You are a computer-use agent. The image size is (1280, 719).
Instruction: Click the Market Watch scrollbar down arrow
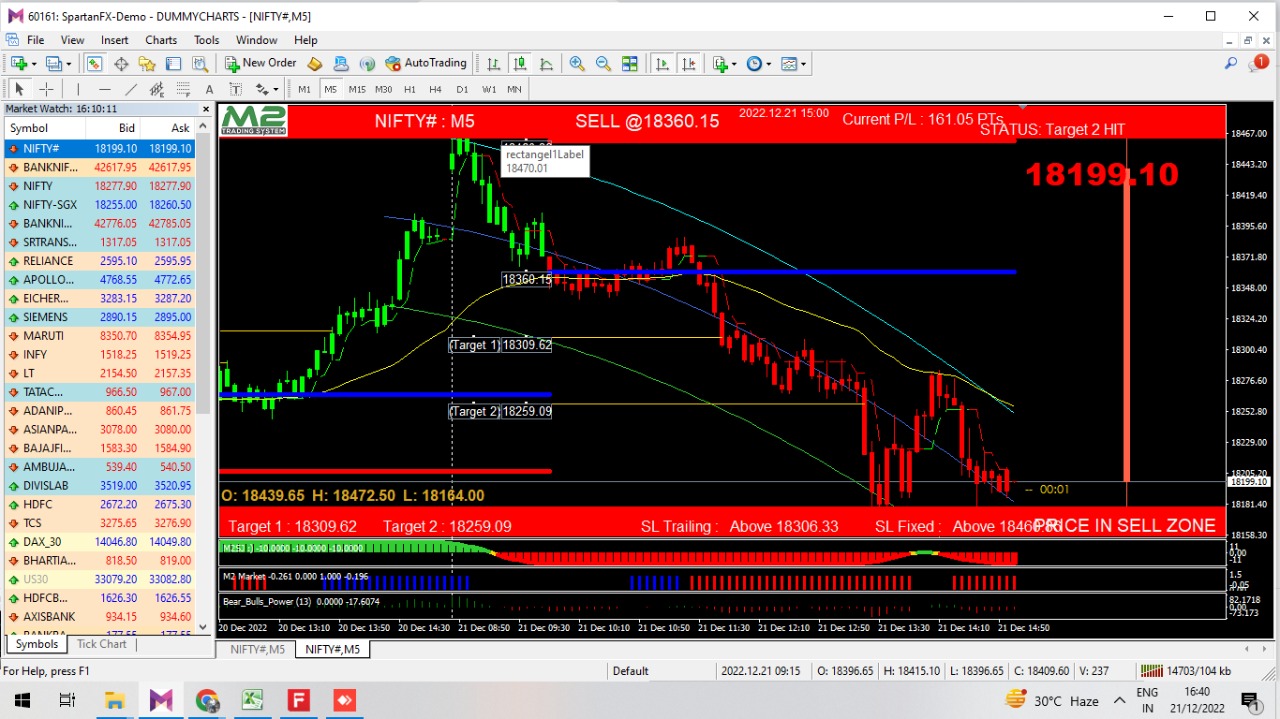click(204, 627)
